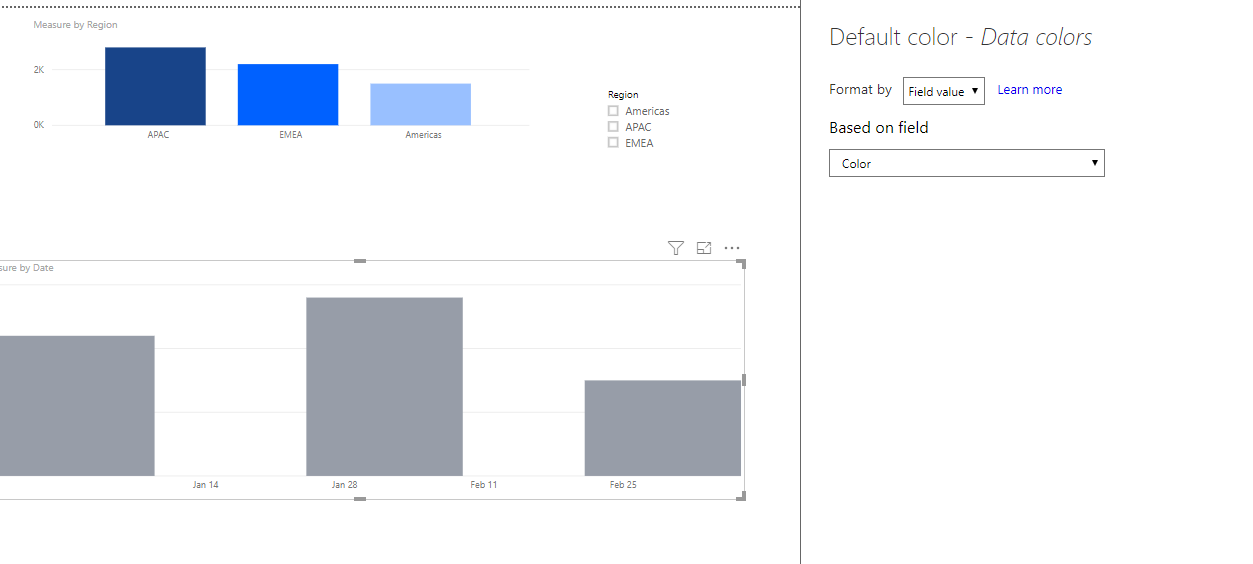The height and width of the screenshot is (564, 1253).
Task: Click the Format by label
Action: point(860,90)
